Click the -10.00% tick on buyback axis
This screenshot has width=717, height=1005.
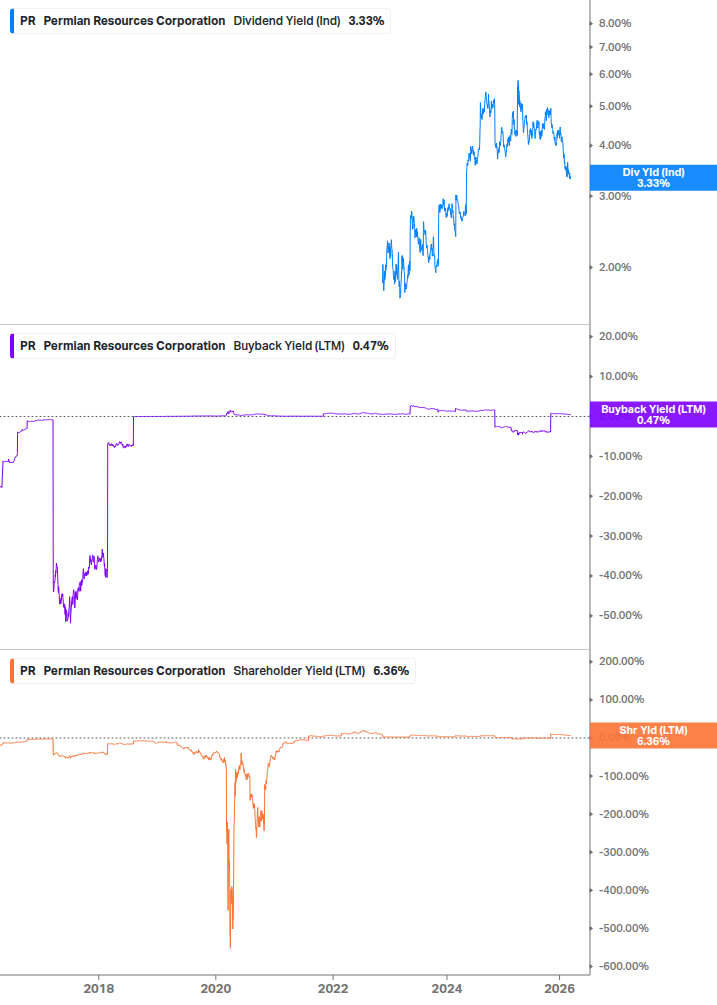620,456
